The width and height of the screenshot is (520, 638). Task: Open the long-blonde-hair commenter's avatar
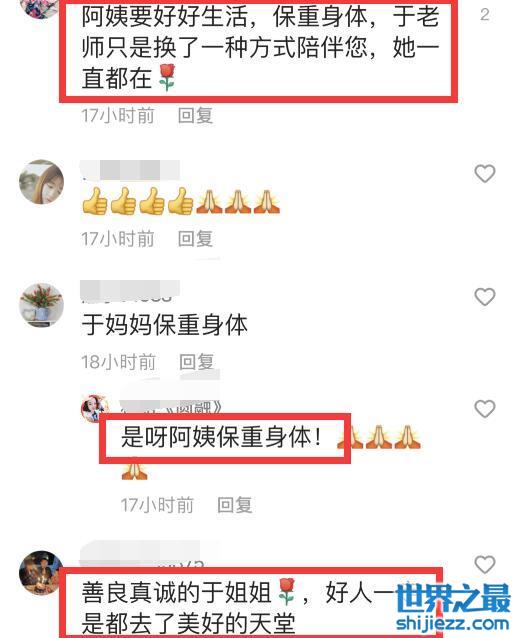click(x=42, y=182)
